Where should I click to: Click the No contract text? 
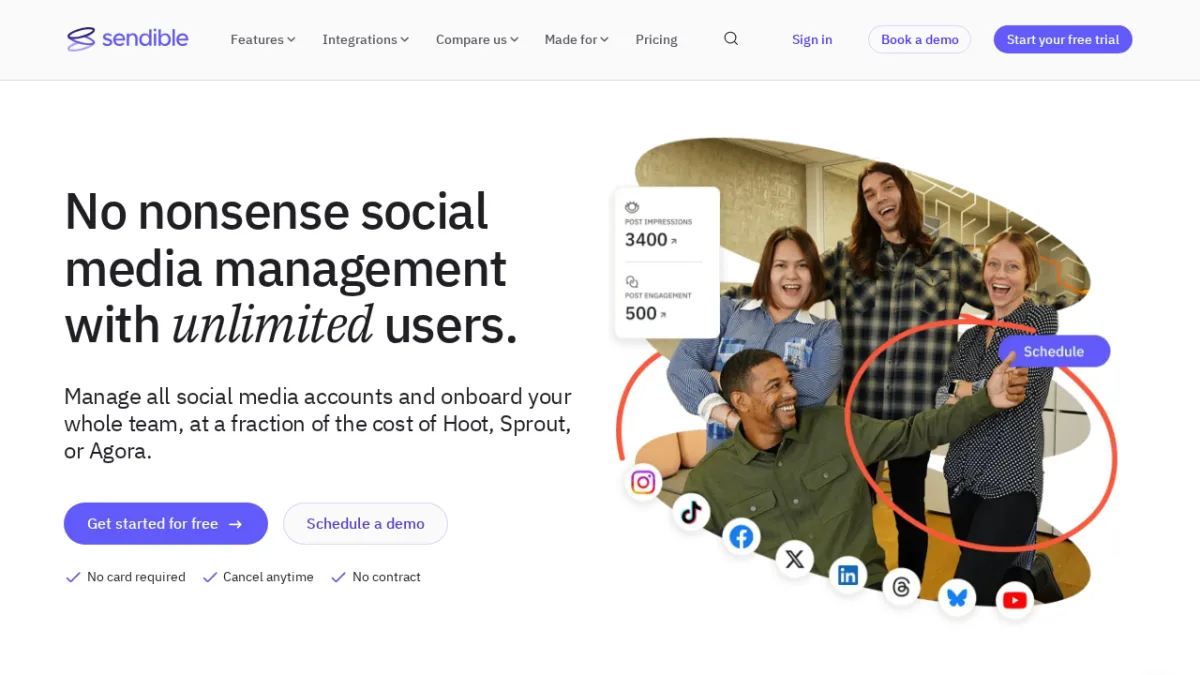point(386,577)
